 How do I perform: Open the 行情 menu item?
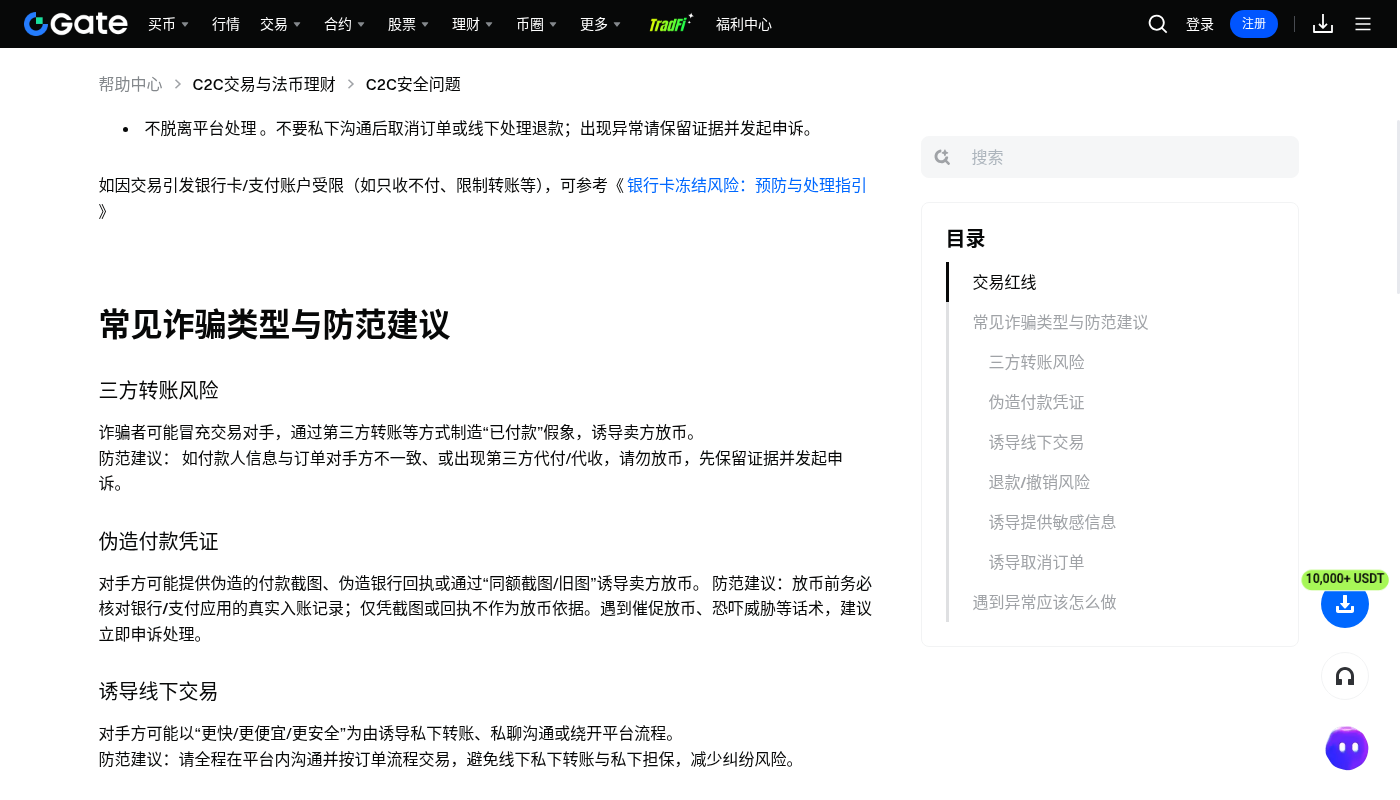226,24
